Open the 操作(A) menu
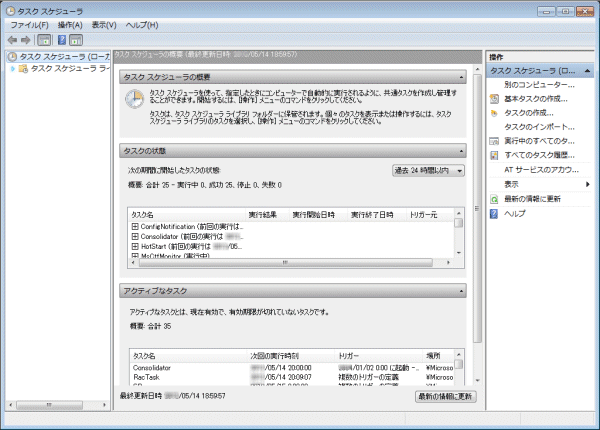The width and height of the screenshot is (600, 430). click(70, 24)
